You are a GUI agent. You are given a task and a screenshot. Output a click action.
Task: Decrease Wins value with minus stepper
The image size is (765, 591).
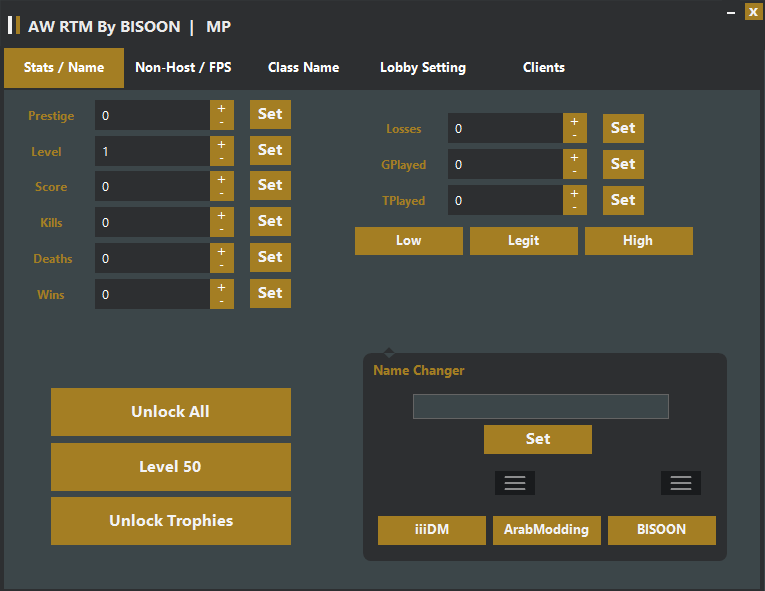point(221,302)
